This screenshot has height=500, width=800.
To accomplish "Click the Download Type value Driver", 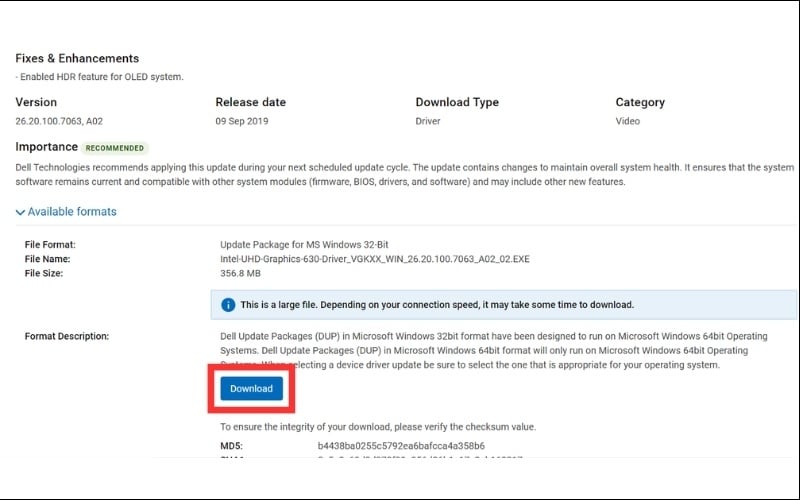I will [429, 120].
